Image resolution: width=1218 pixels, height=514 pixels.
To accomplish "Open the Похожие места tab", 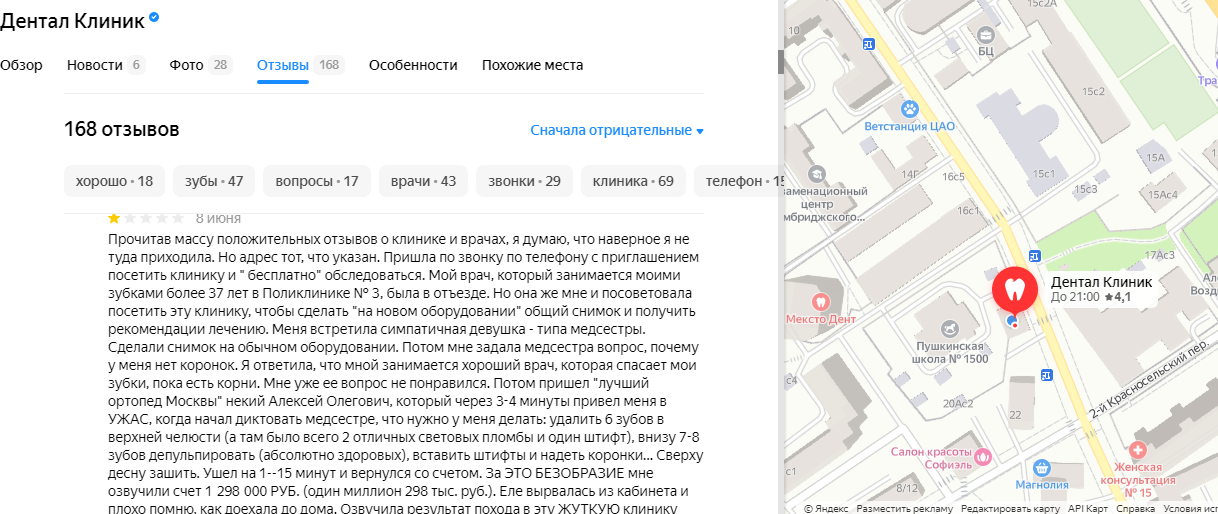I will [532, 65].
